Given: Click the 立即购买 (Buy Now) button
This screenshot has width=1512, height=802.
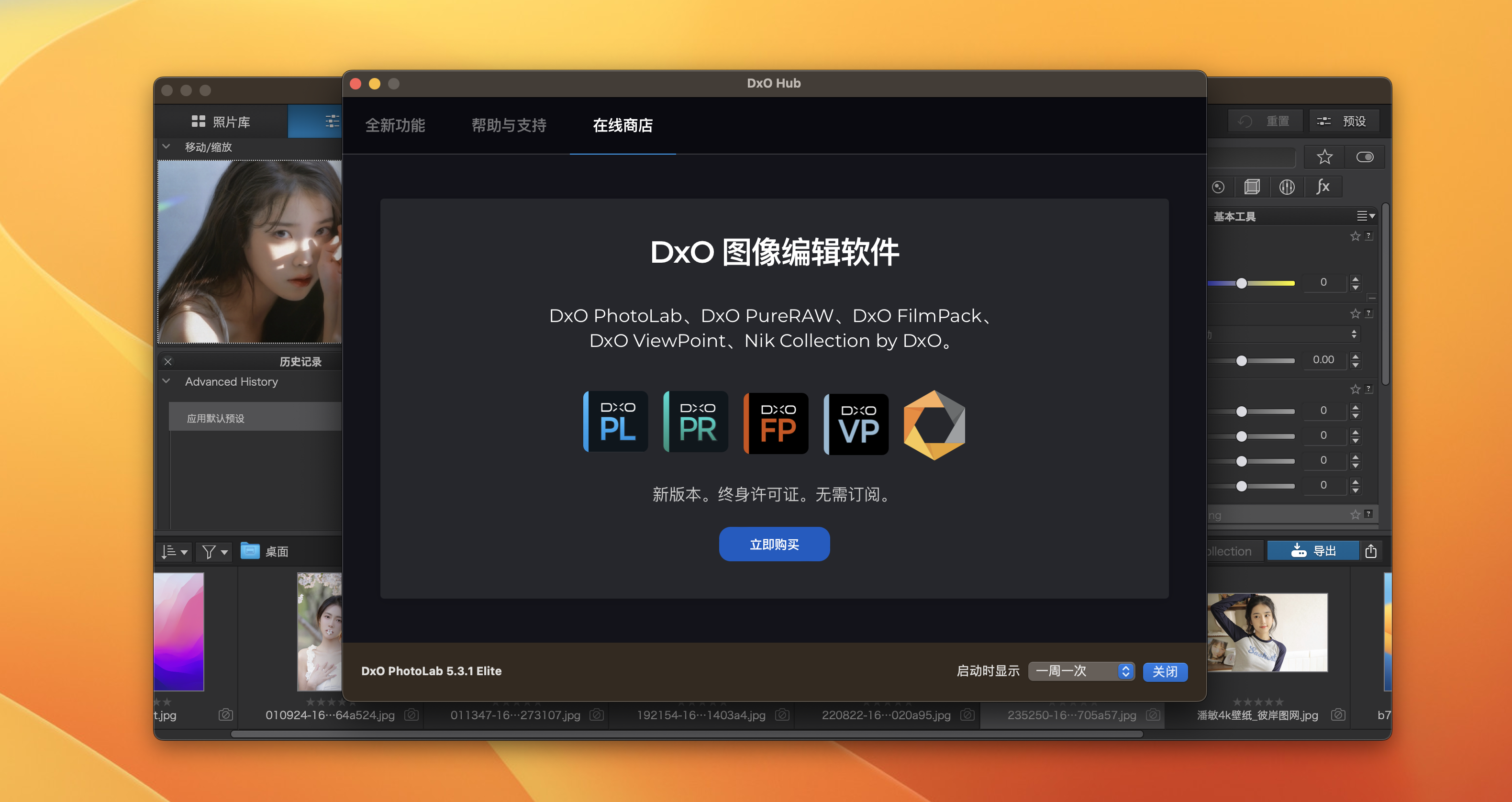Looking at the screenshot, I should point(774,544).
